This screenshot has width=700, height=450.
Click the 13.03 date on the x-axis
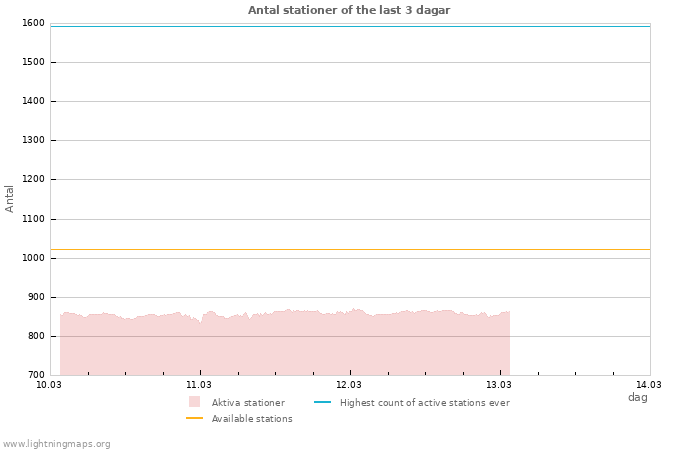pos(499,385)
